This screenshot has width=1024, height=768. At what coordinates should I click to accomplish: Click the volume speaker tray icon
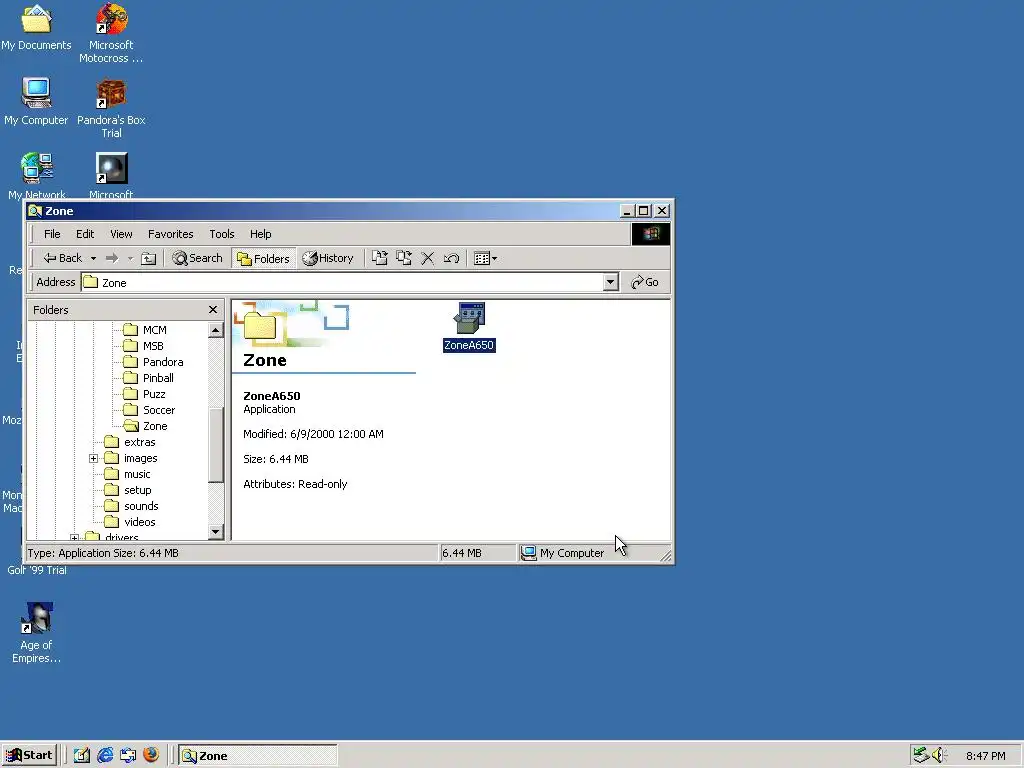tap(940, 756)
